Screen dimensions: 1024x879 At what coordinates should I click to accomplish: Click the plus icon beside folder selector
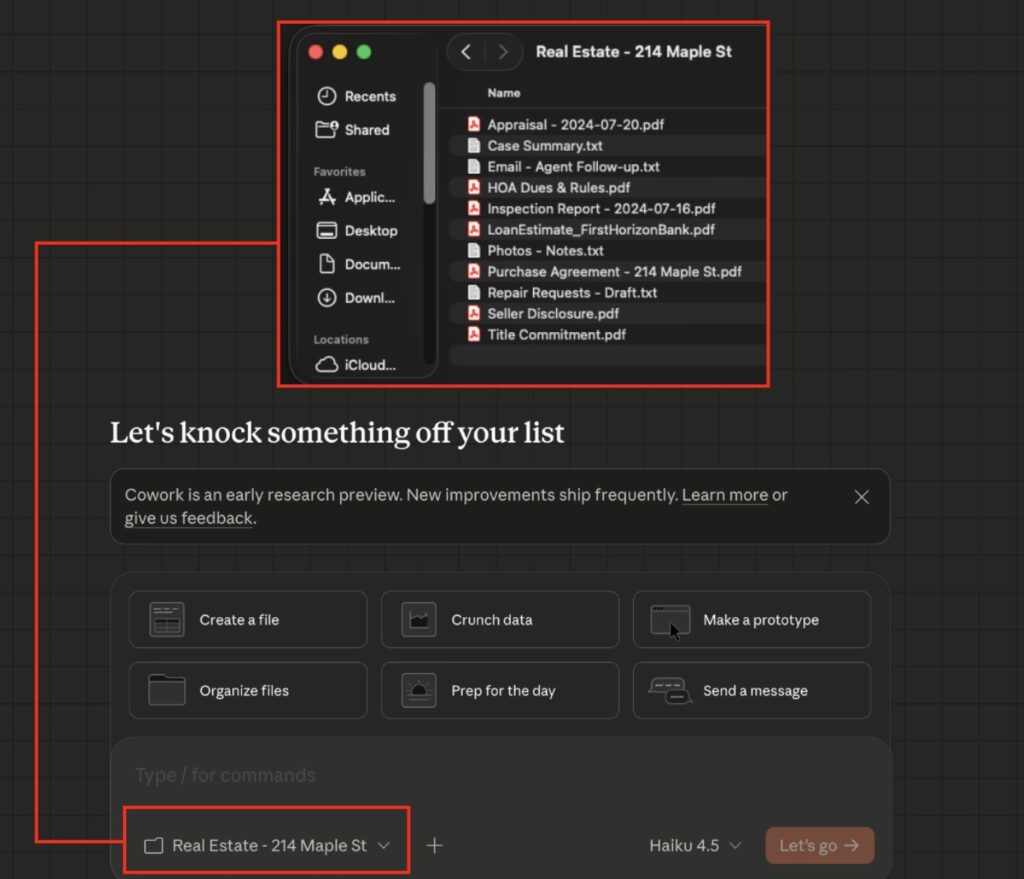coord(434,846)
